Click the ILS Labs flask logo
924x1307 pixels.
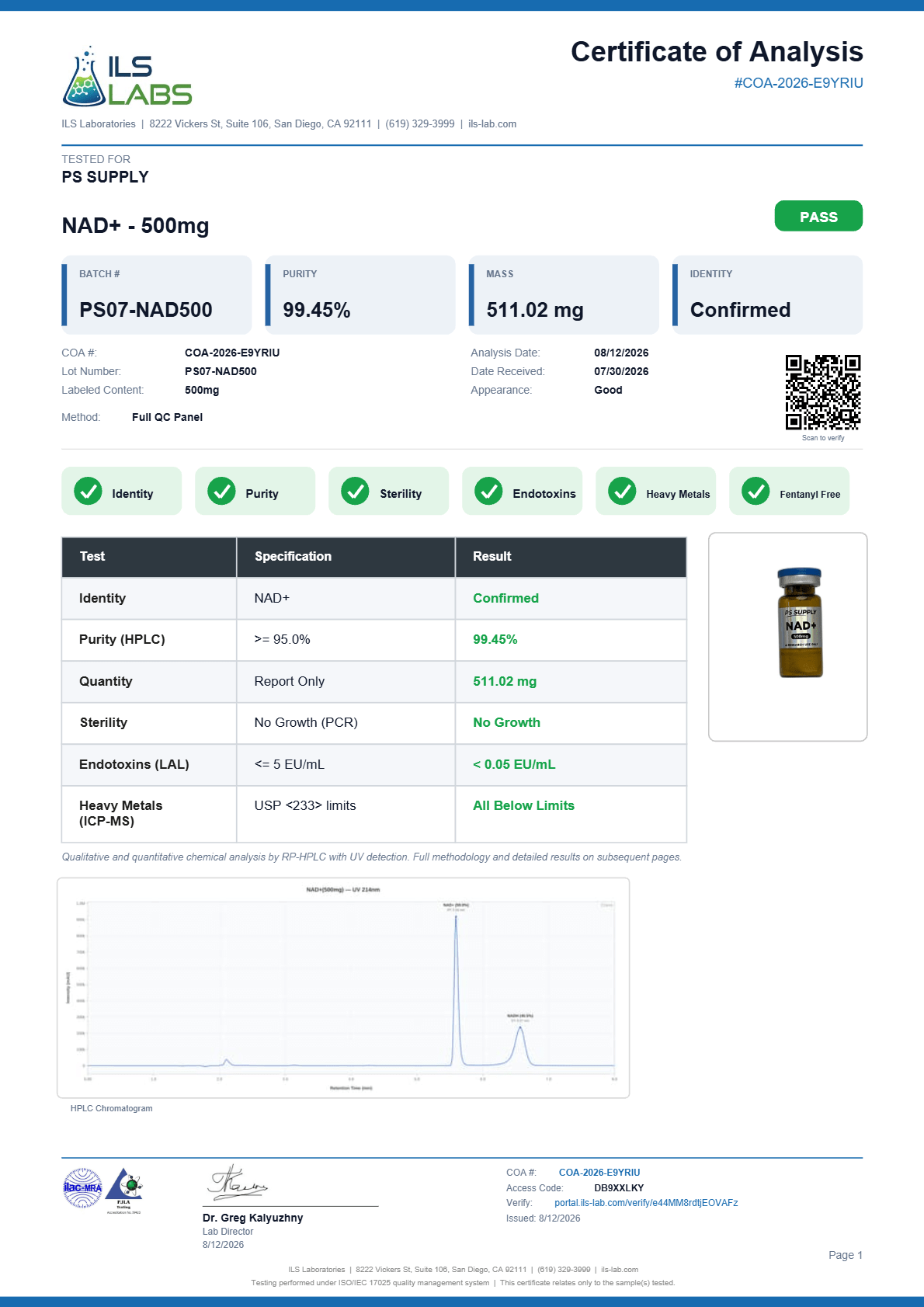(83, 77)
